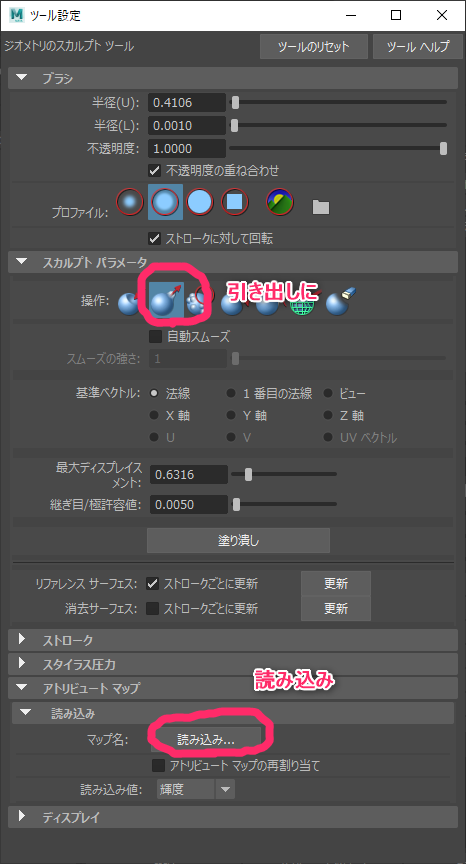Click ツールのリセット button

[314, 46]
